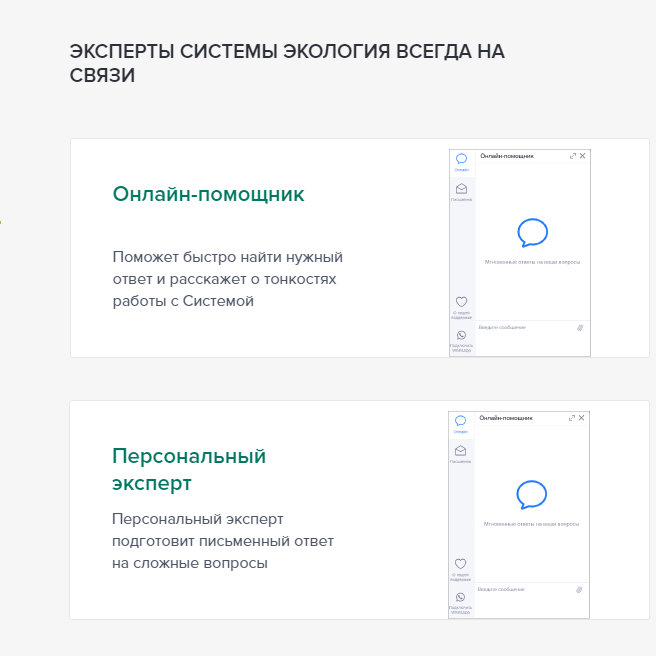Click widget title in Персональный эксперт card
This screenshot has height=656, width=656.
(506, 418)
